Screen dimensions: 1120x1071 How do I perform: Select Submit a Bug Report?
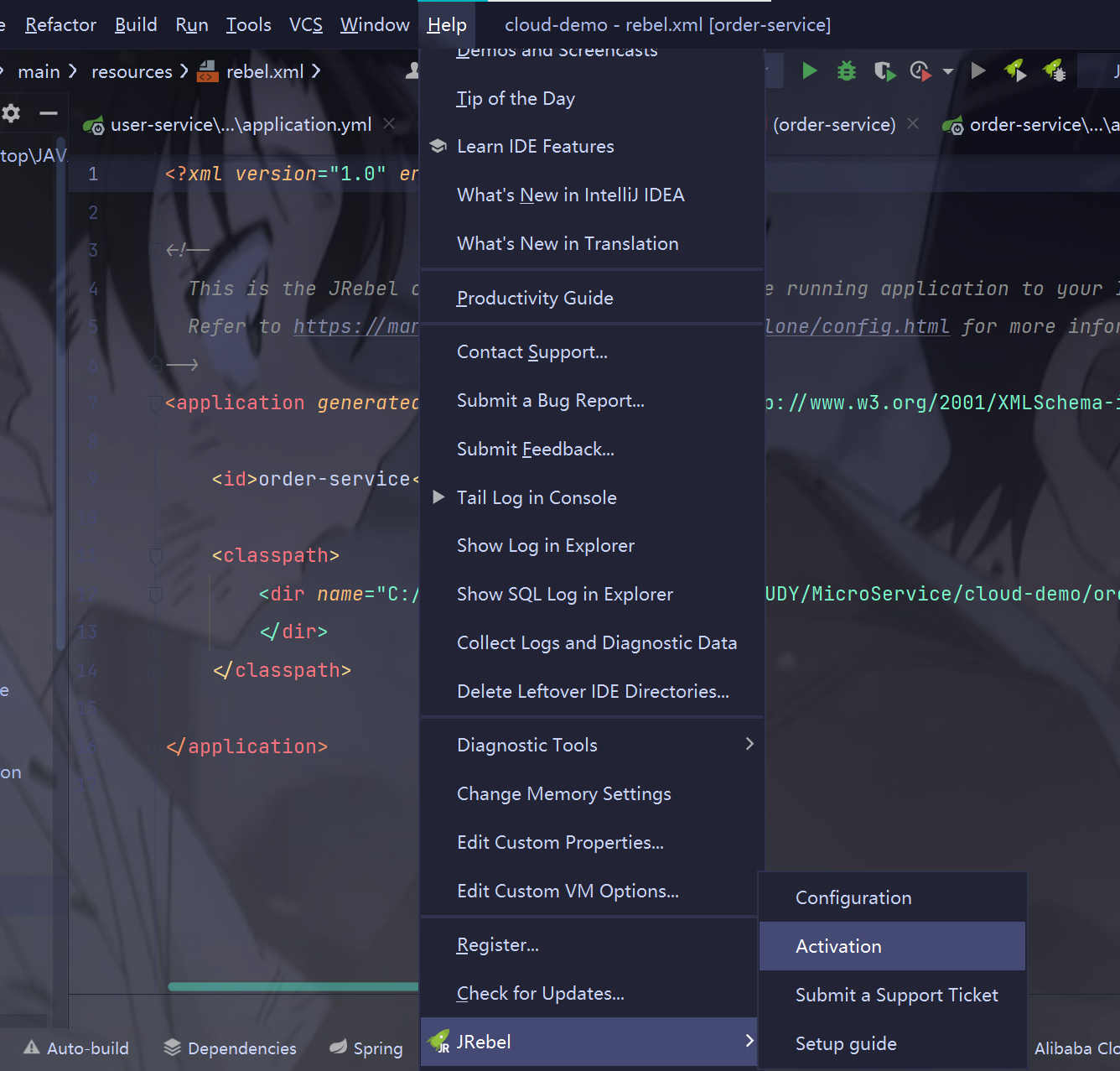(x=592, y=400)
